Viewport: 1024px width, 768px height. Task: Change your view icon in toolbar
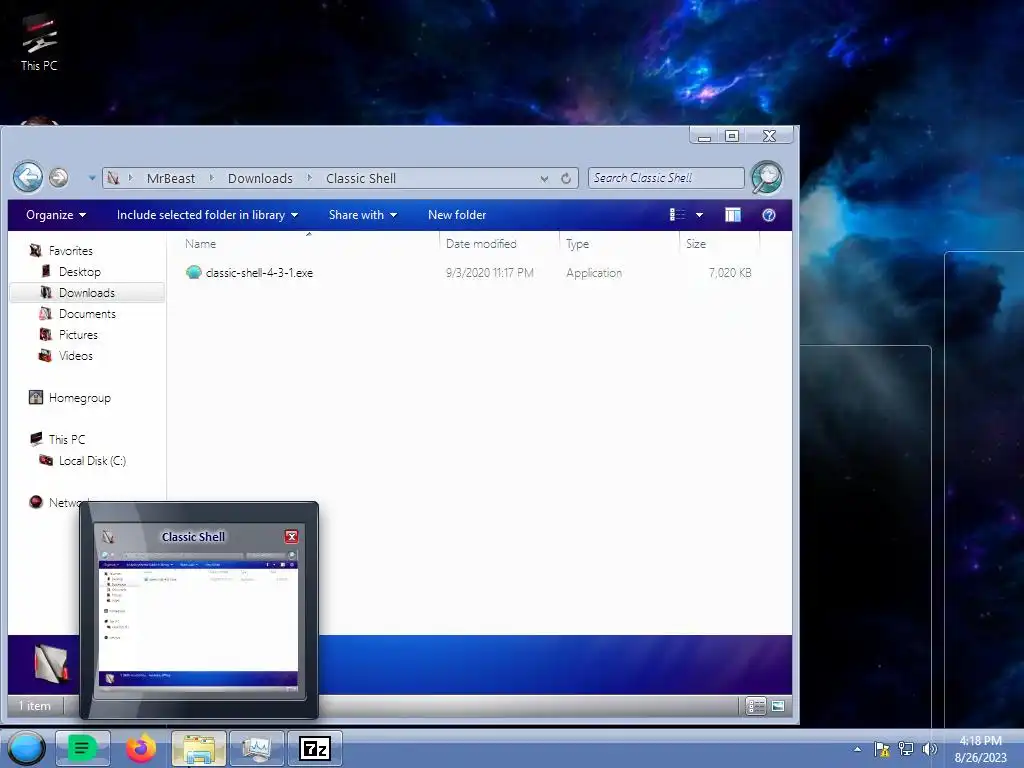677,215
